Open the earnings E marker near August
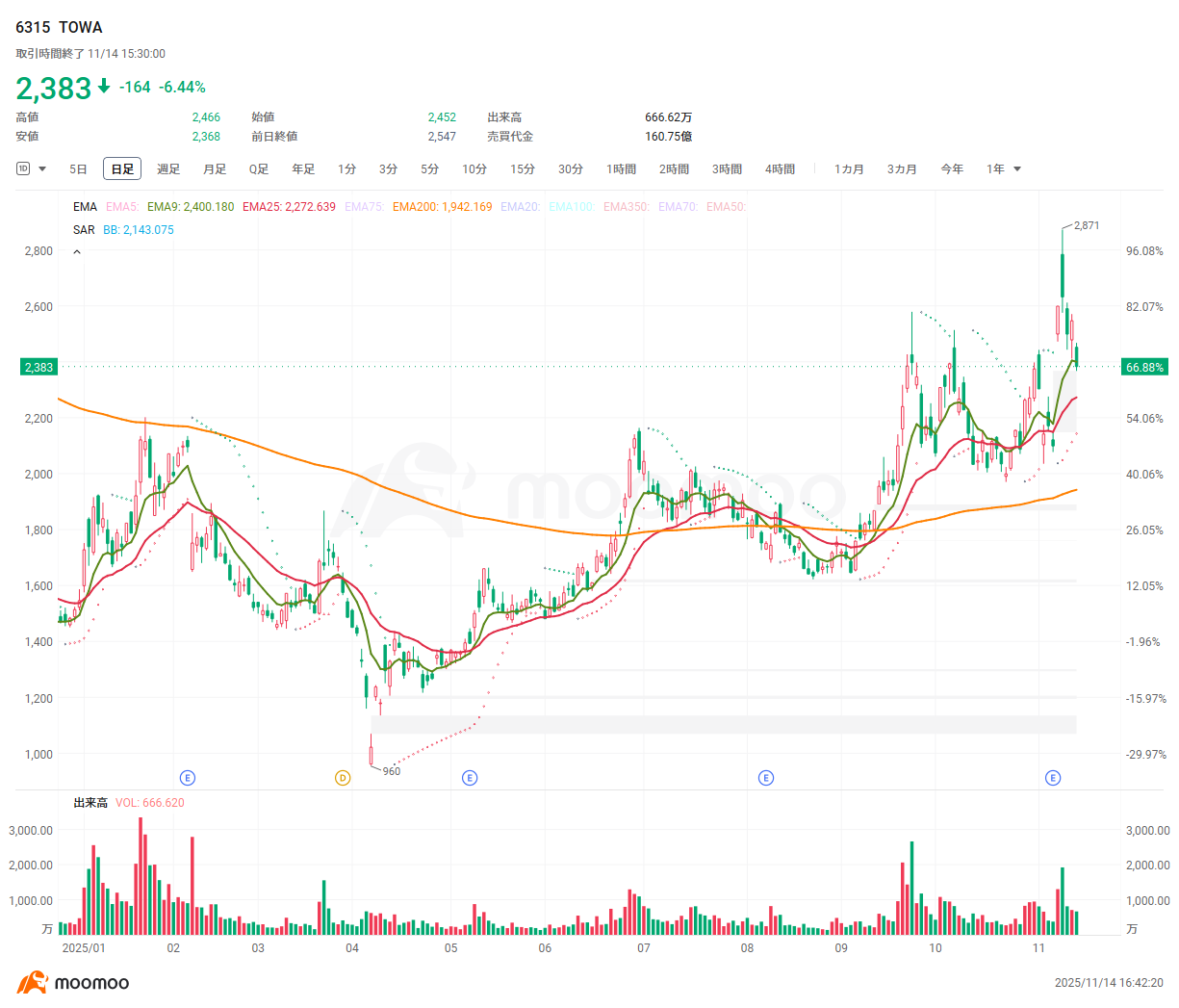1179x1008 pixels. [x=766, y=778]
